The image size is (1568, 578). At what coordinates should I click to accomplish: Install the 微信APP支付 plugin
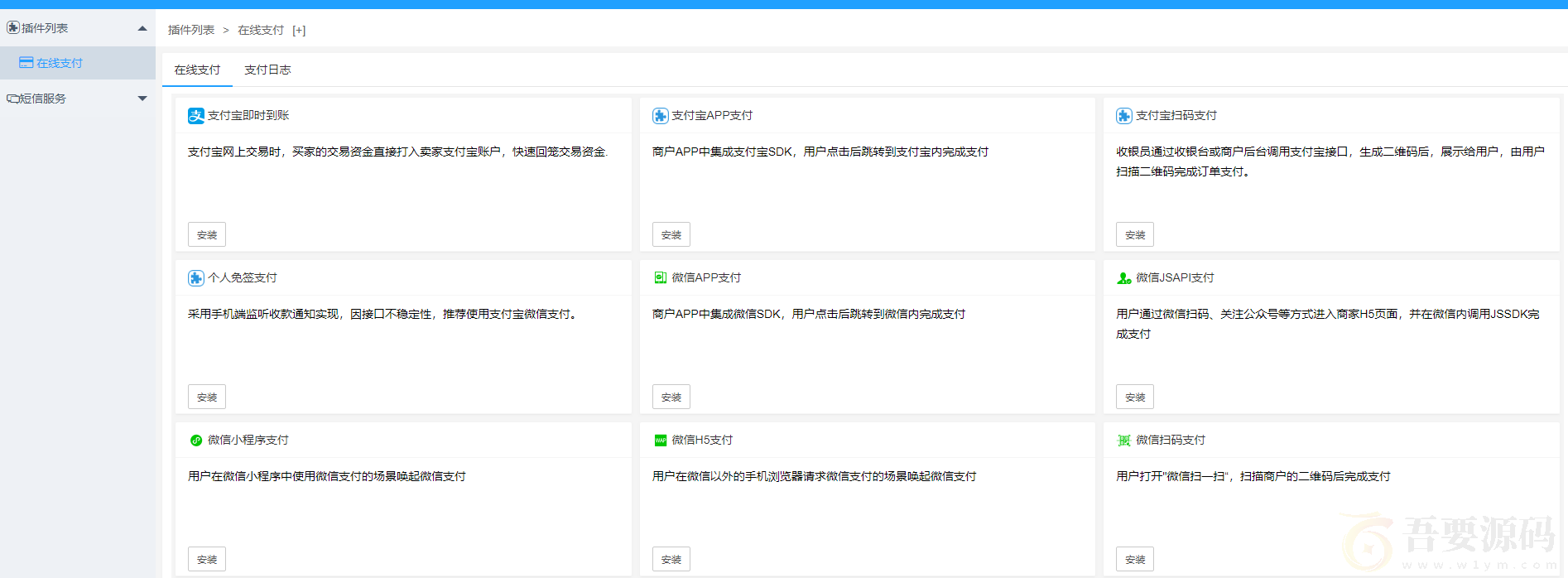[x=671, y=397]
